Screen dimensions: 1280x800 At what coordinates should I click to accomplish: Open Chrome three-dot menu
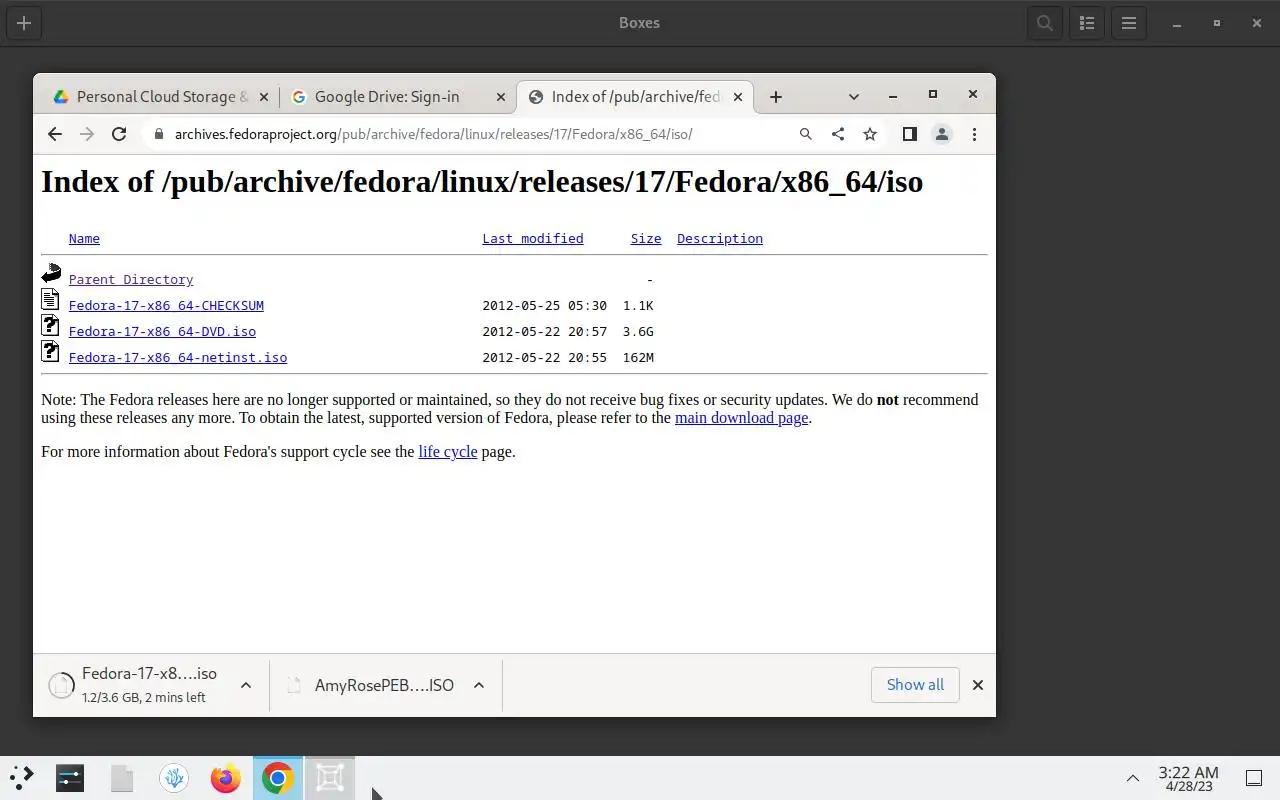click(974, 134)
